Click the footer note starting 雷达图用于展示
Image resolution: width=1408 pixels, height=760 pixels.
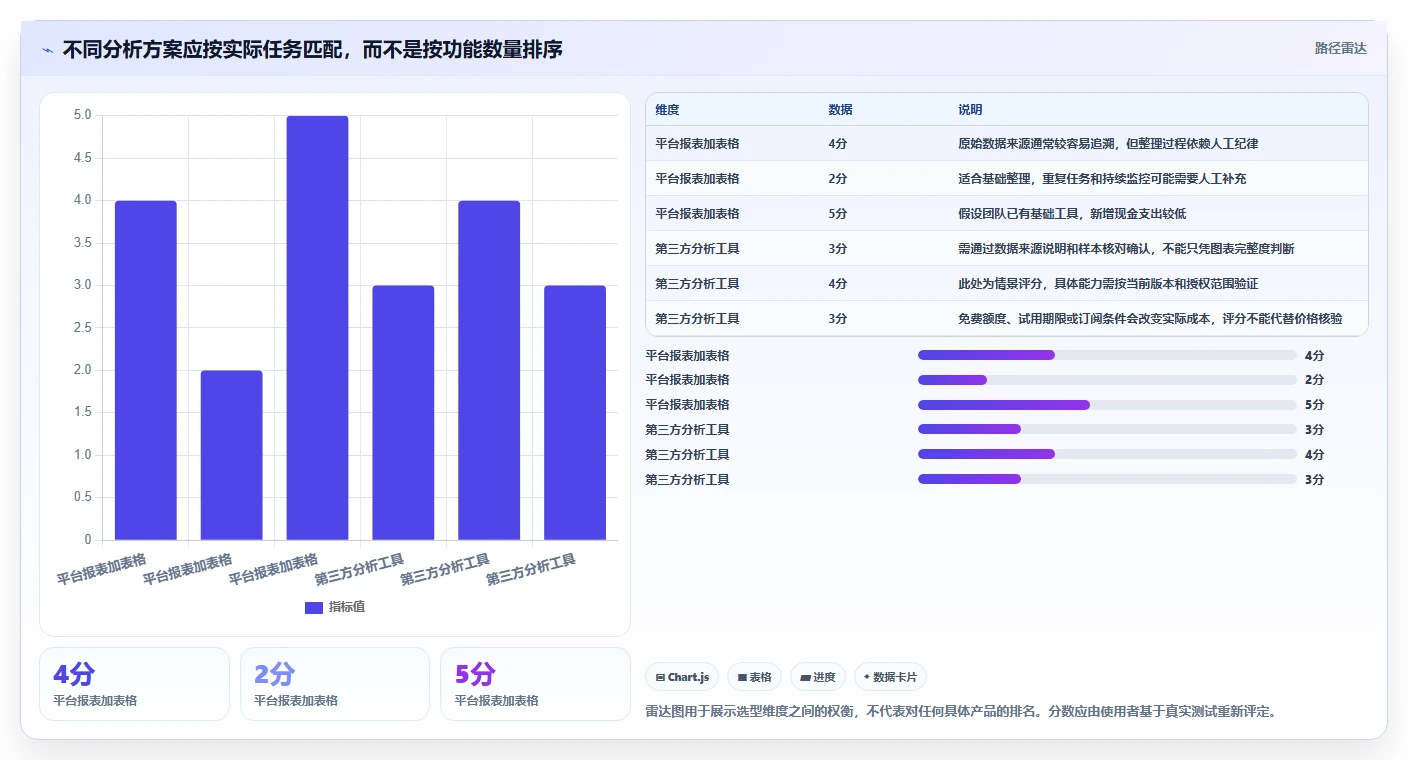click(x=962, y=712)
